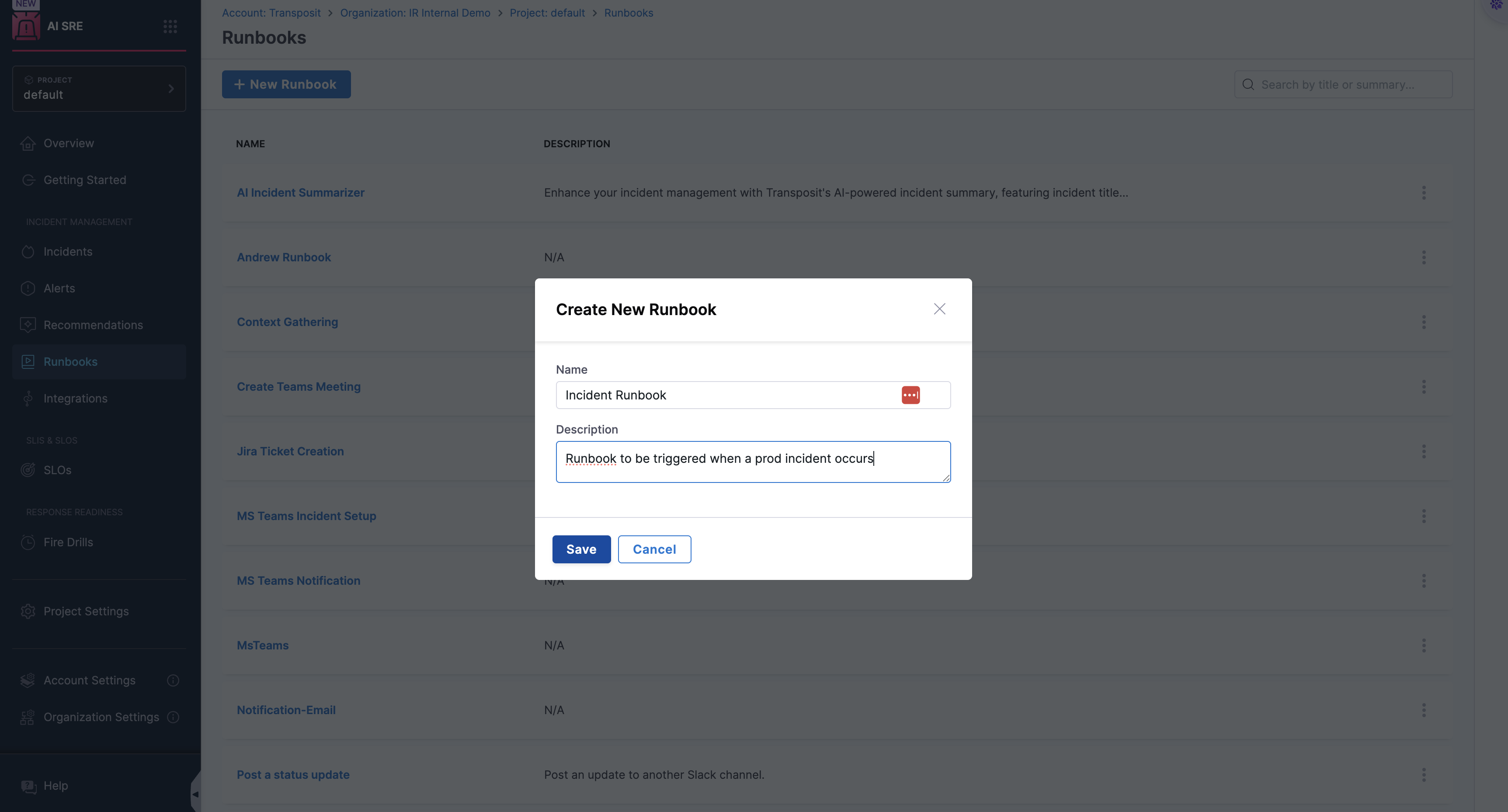This screenshot has height=812, width=1508.
Task: Open Recommendations from the sidebar
Action: pyautogui.click(x=93, y=325)
